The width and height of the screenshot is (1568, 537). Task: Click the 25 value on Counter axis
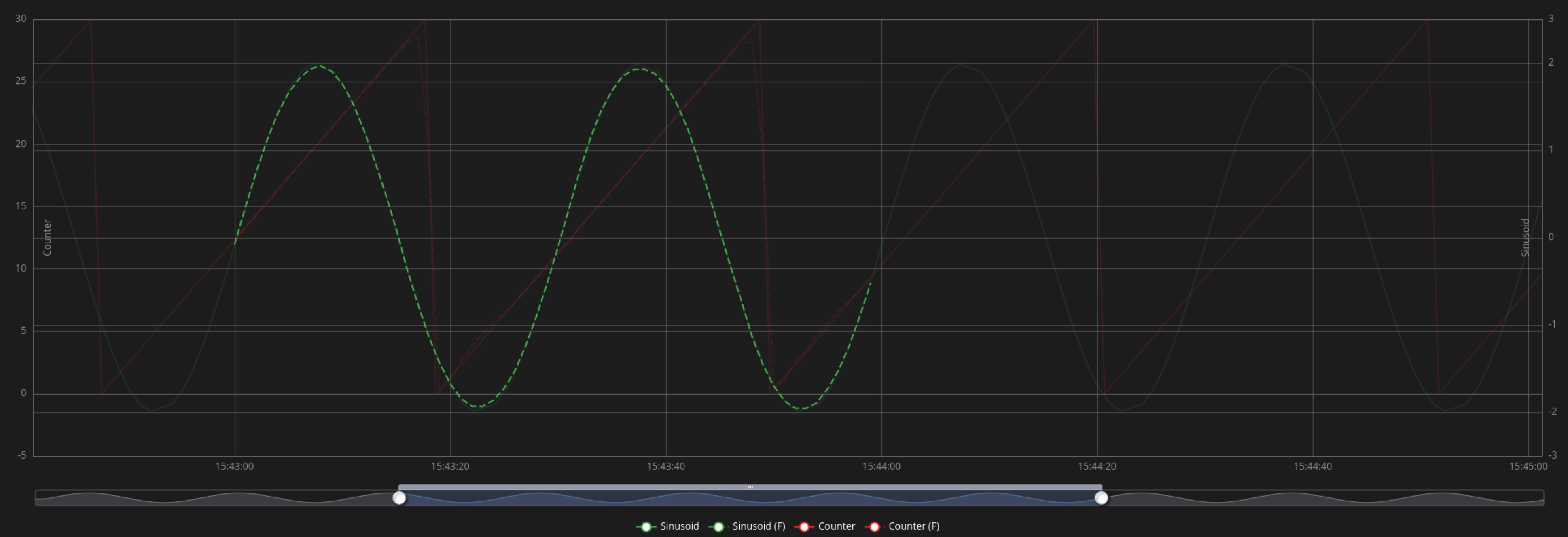(x=21, y=81)
